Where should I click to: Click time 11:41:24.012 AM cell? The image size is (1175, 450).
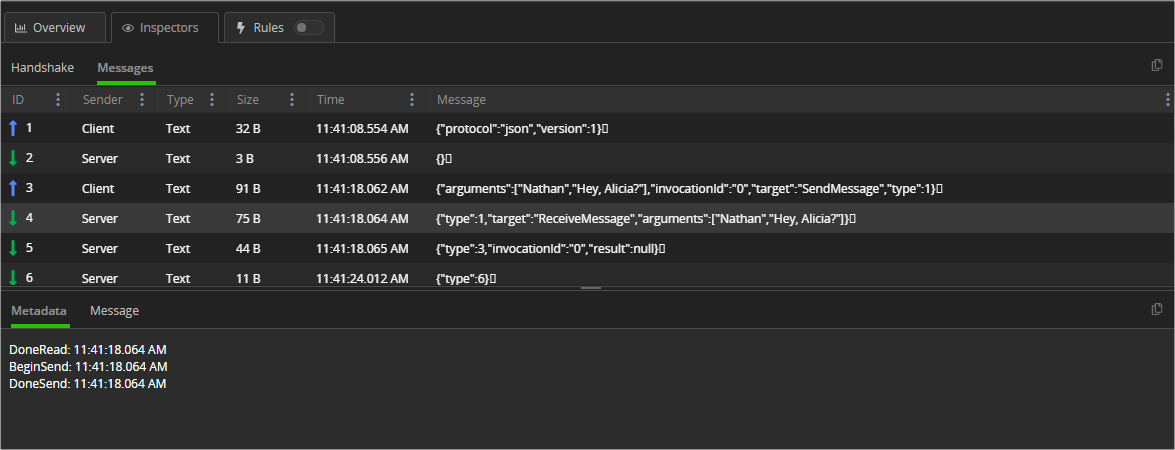(x=362, y=279)
